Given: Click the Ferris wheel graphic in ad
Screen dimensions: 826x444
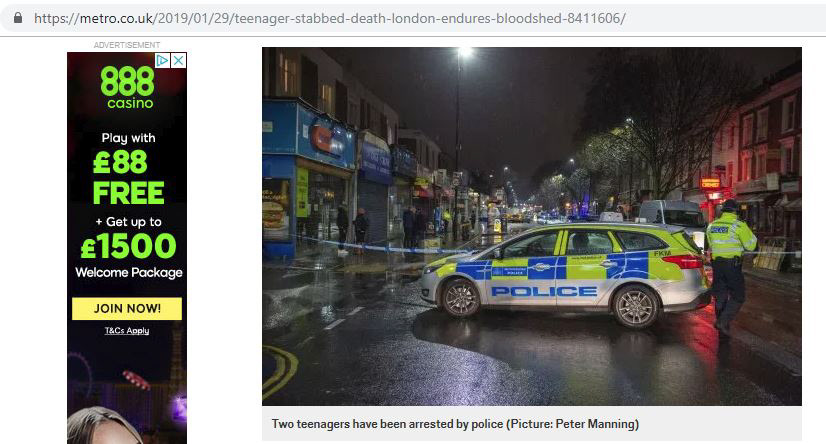Looking at the screenshot, I should [80, 373].
